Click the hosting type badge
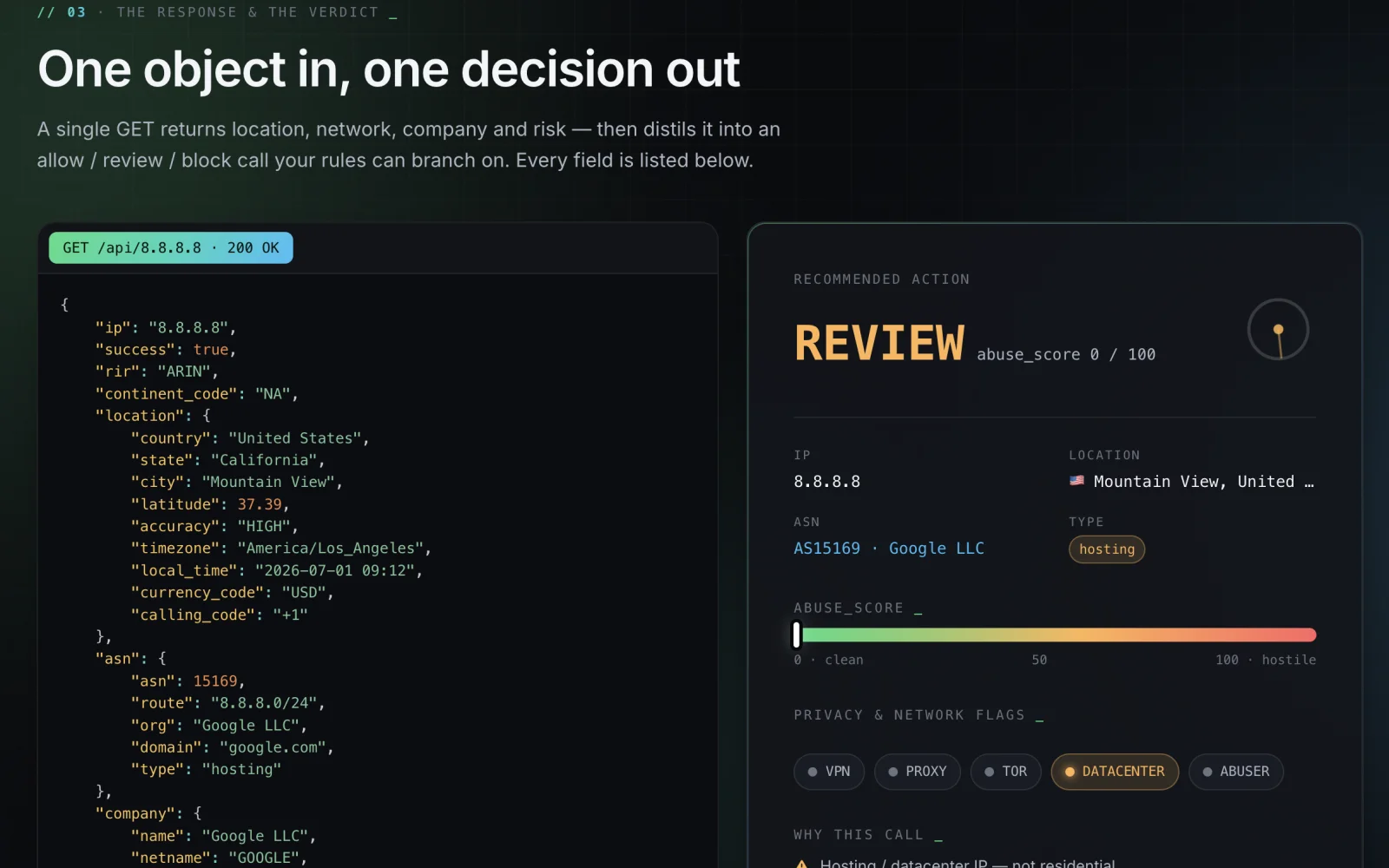 point(1107,549)
